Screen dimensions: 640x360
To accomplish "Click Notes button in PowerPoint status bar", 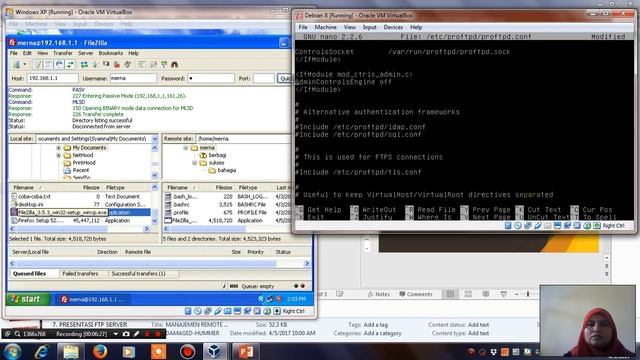I will (x=378, y=294).
